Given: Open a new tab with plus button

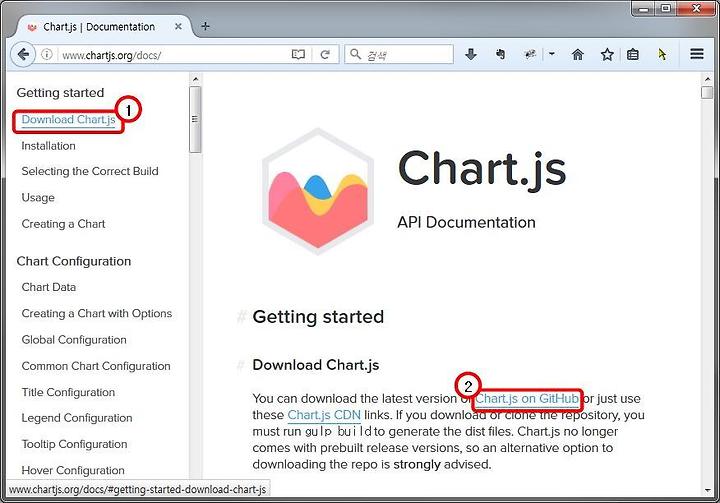Looking at the screenshot, I should (x=205, y=26).
